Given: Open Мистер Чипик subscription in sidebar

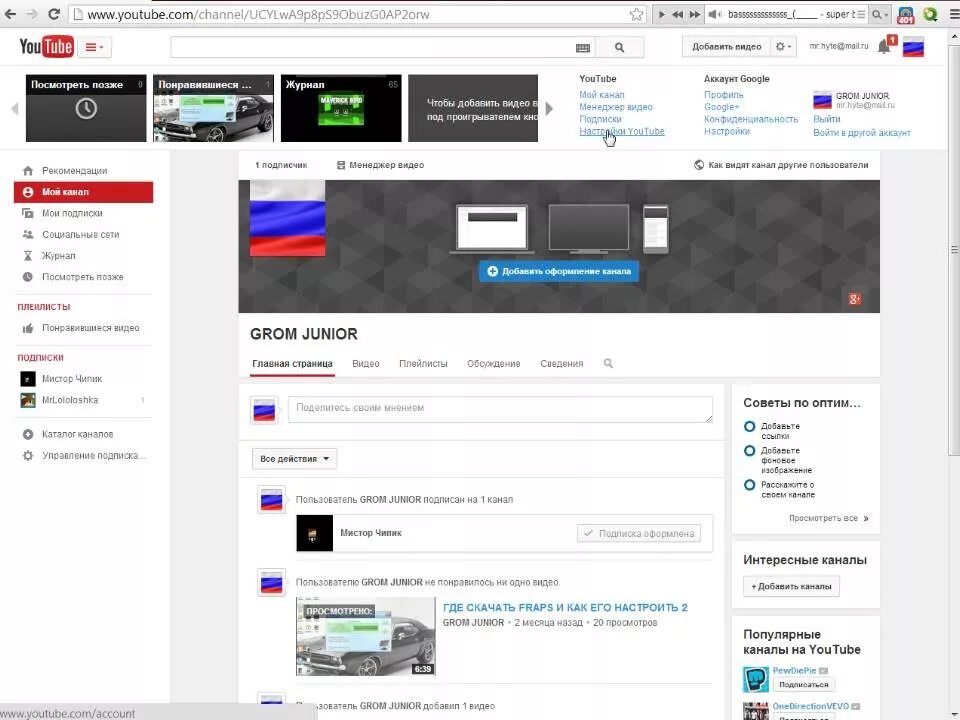Looking at the screenshot, I should tap(83, 379).
